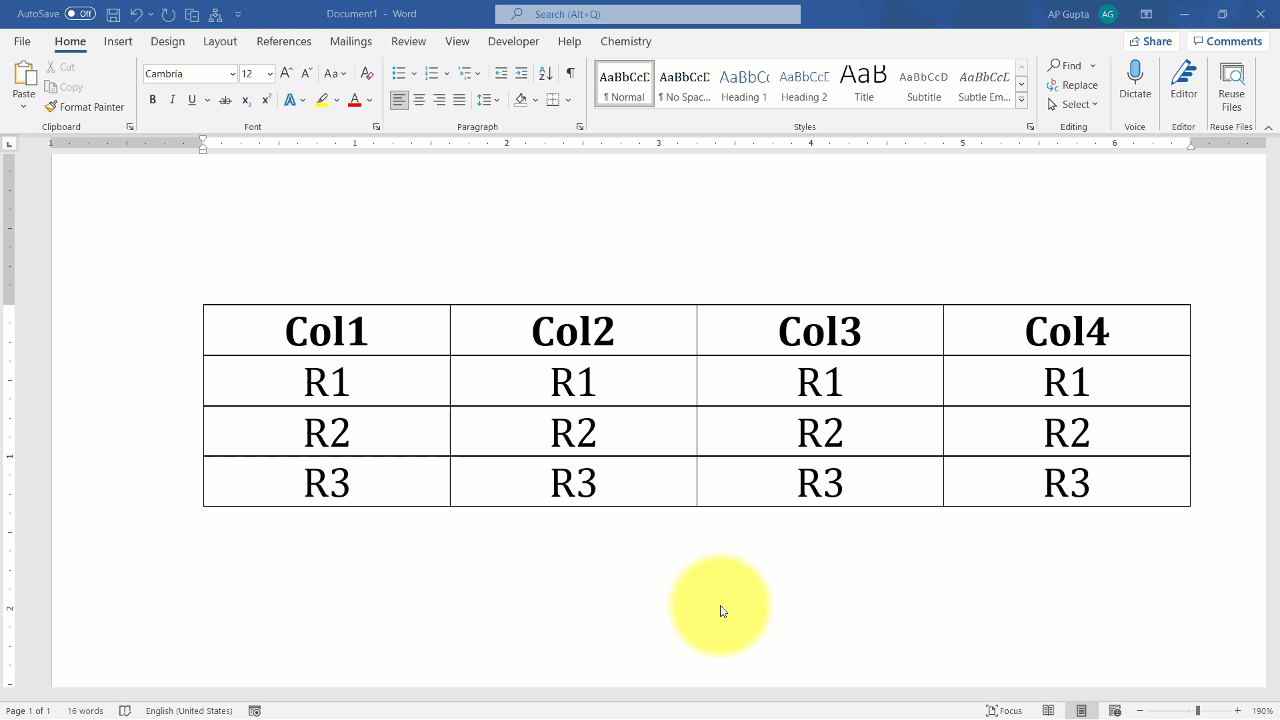Open the Developer ribbon tab

[x=513, y=41]
